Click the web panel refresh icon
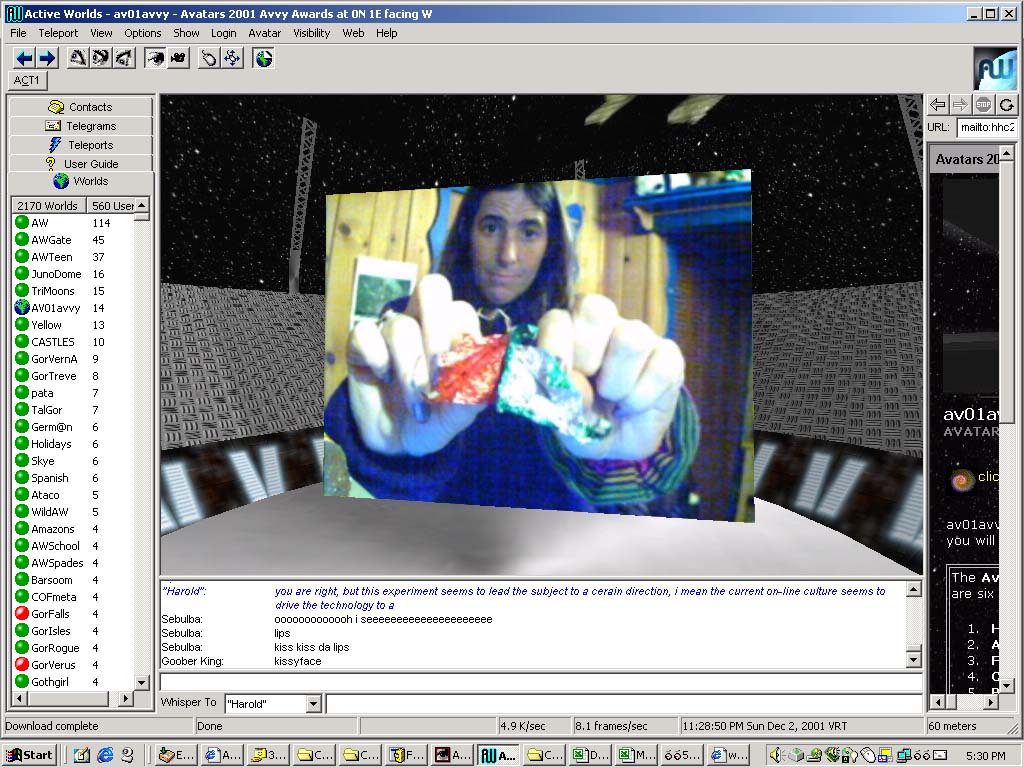Image resolution: width=1024 pixels, height=768 pixels. [1006, 104]
